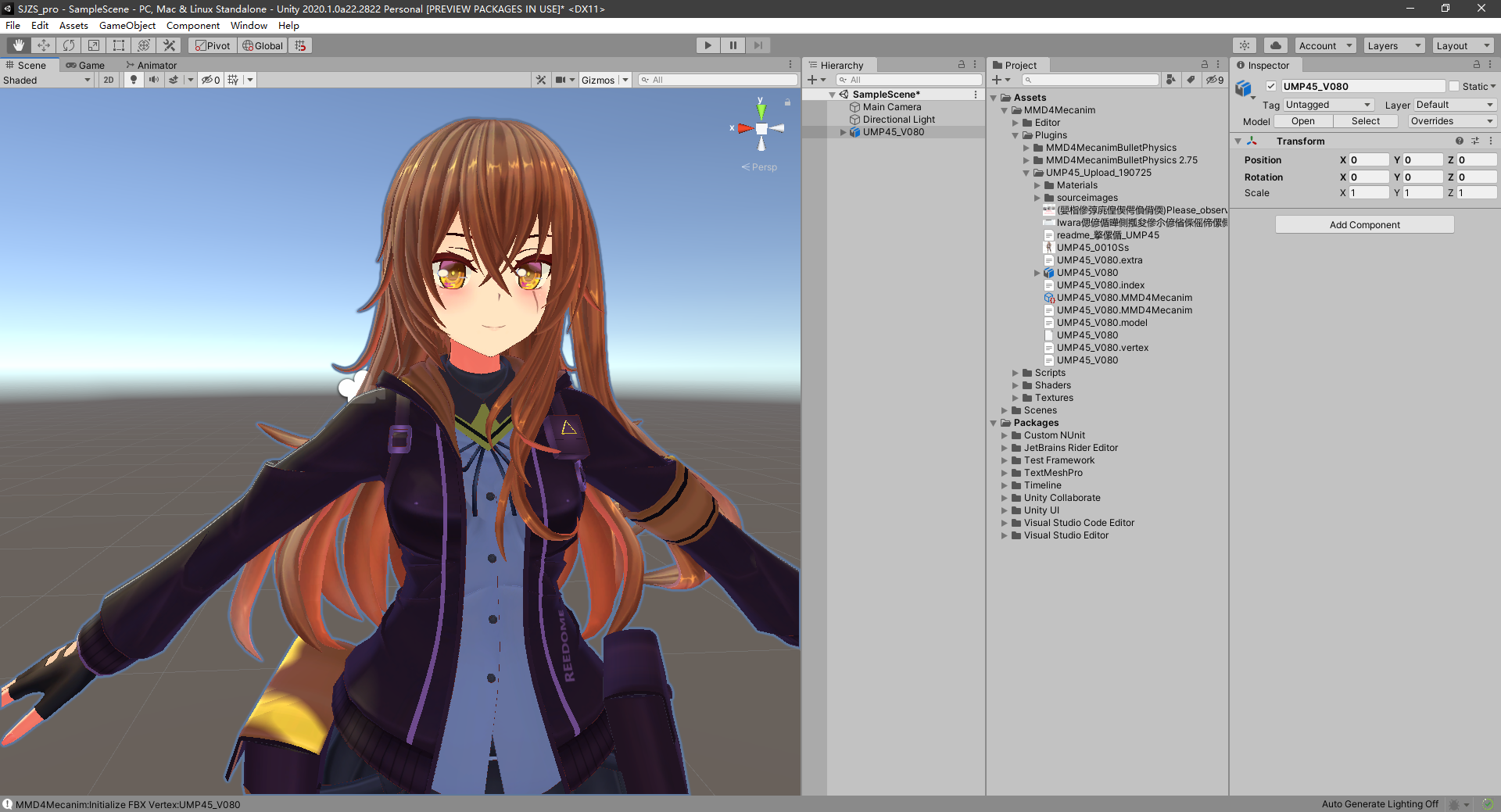Start Play mode
Viewport: 1501px width, 812px height.
point(708,45)
